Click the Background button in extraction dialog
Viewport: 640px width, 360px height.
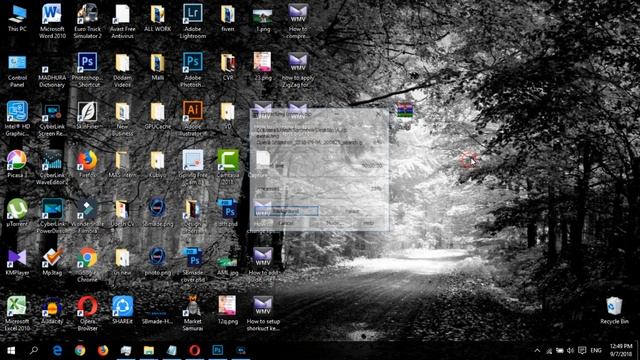pos(286,211)
